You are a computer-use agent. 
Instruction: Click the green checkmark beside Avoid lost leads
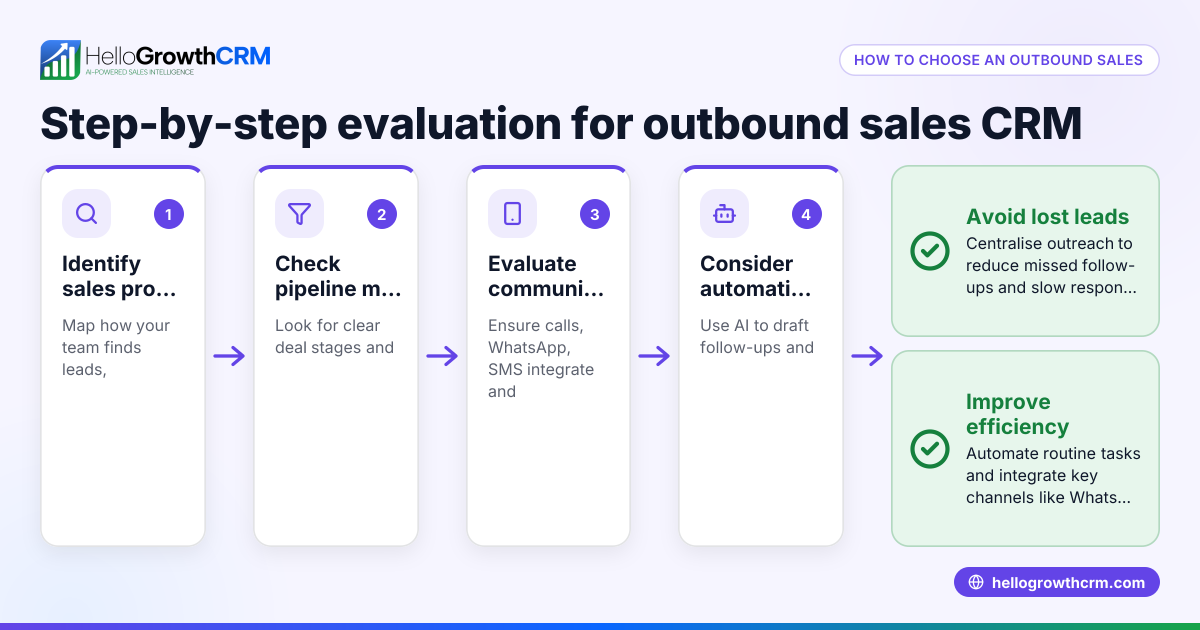(930, 251)
